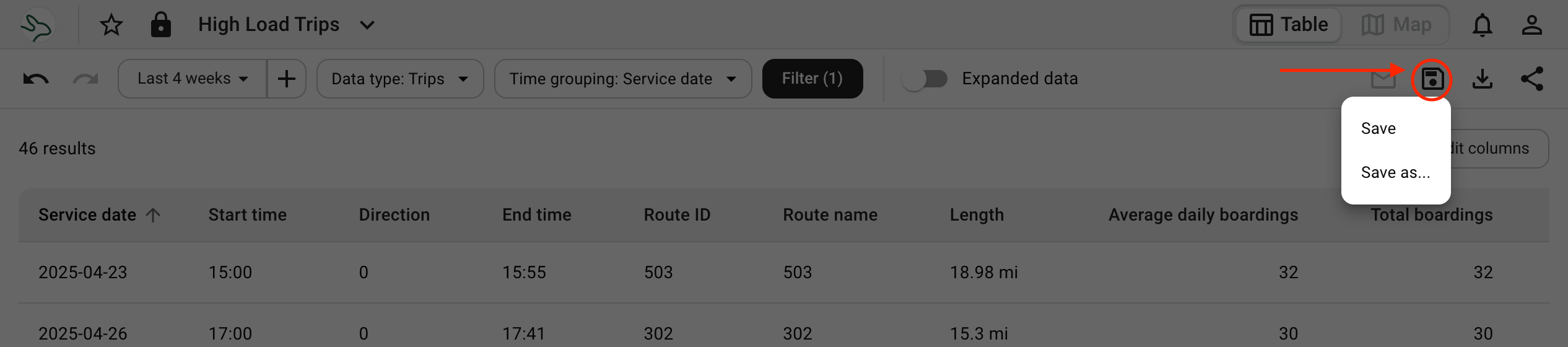
Task: Click the Filter (1) button
Action: [x=812, y=79]
